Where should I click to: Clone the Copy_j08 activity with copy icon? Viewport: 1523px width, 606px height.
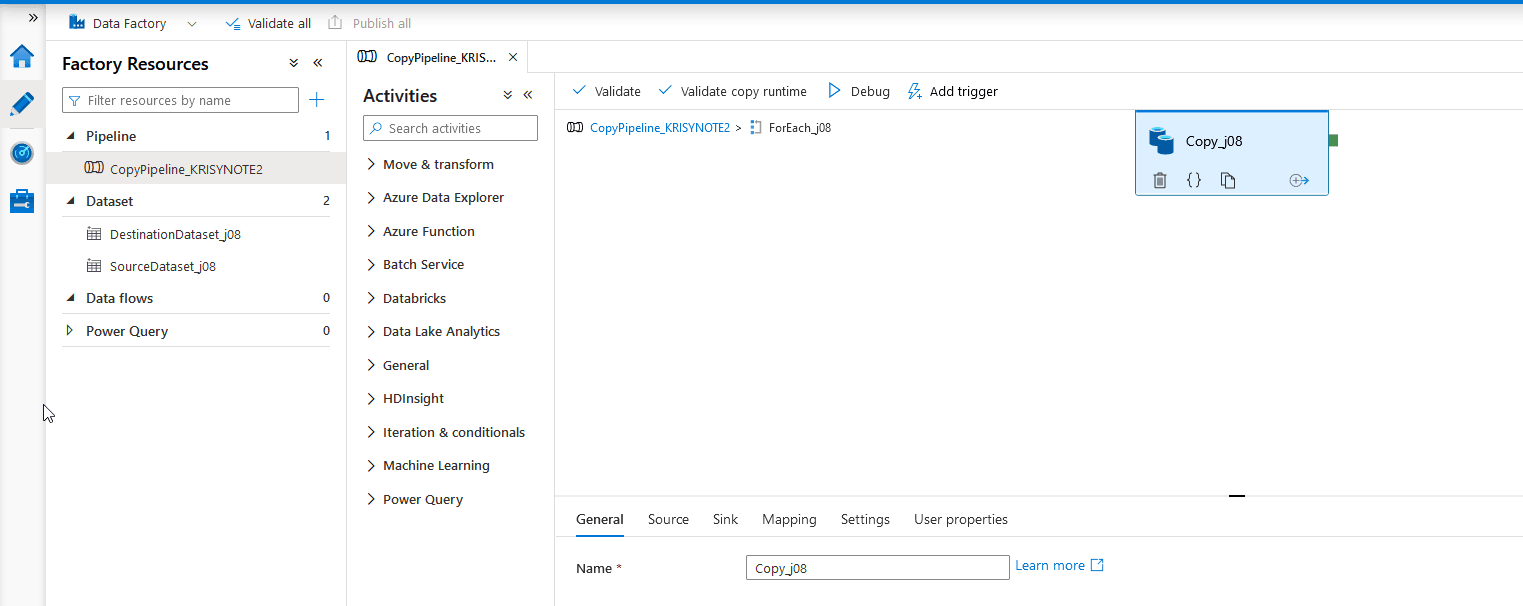click(1228, 180)
